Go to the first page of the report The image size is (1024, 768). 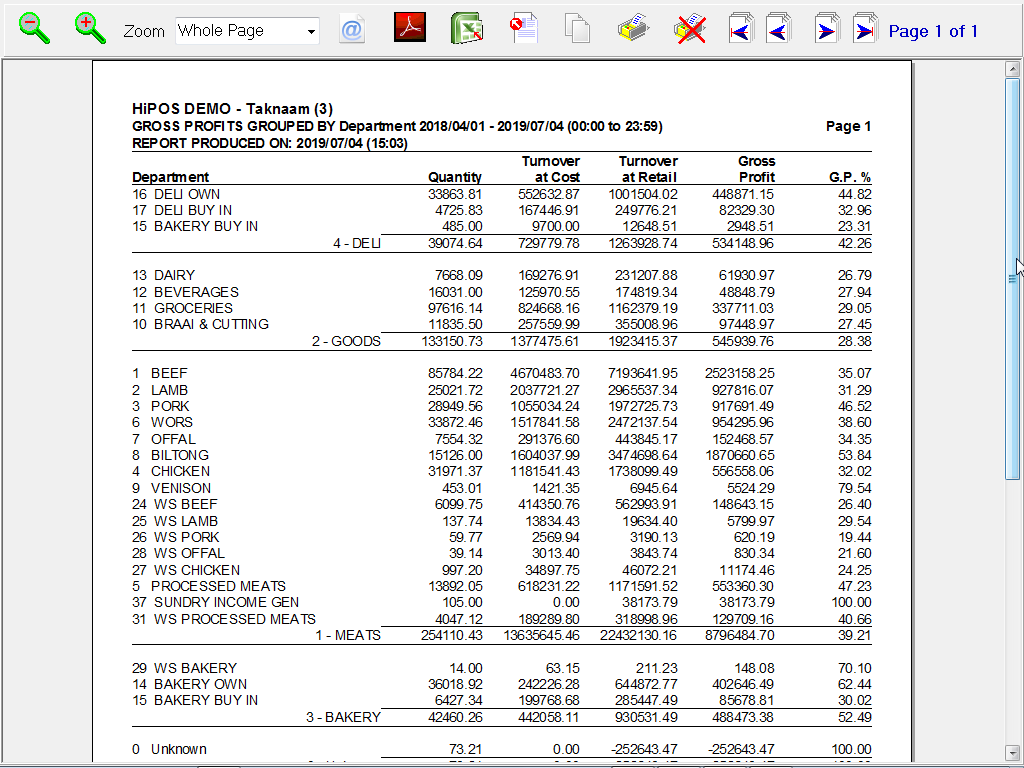click(741, 29)
